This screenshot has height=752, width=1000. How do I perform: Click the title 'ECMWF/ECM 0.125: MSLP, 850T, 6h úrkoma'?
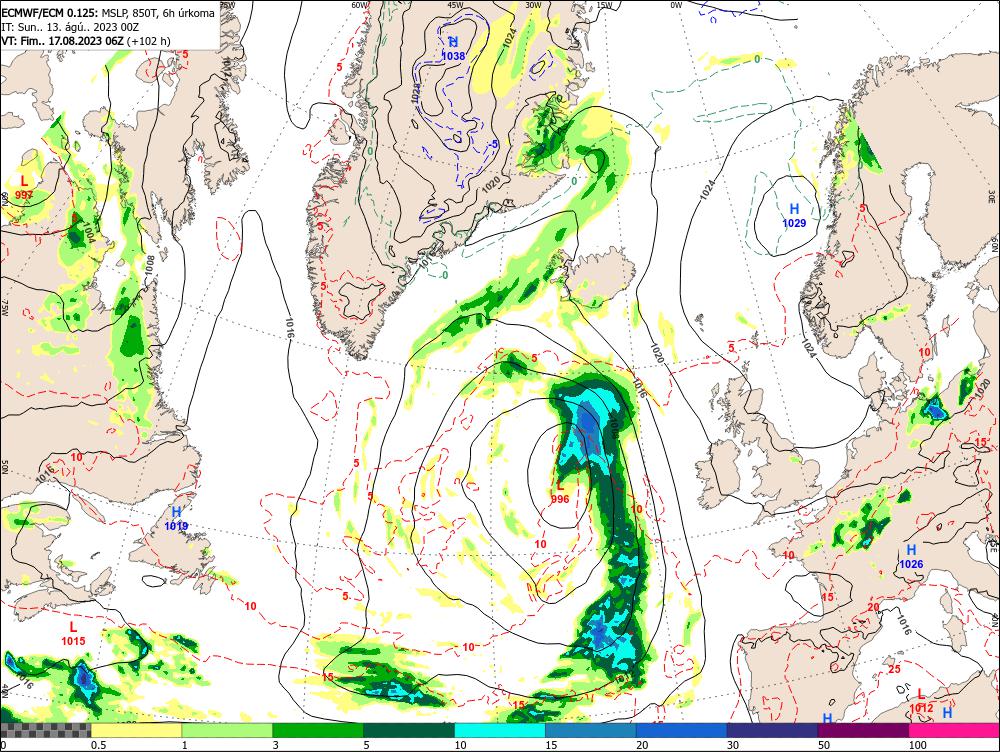point(108,13)
